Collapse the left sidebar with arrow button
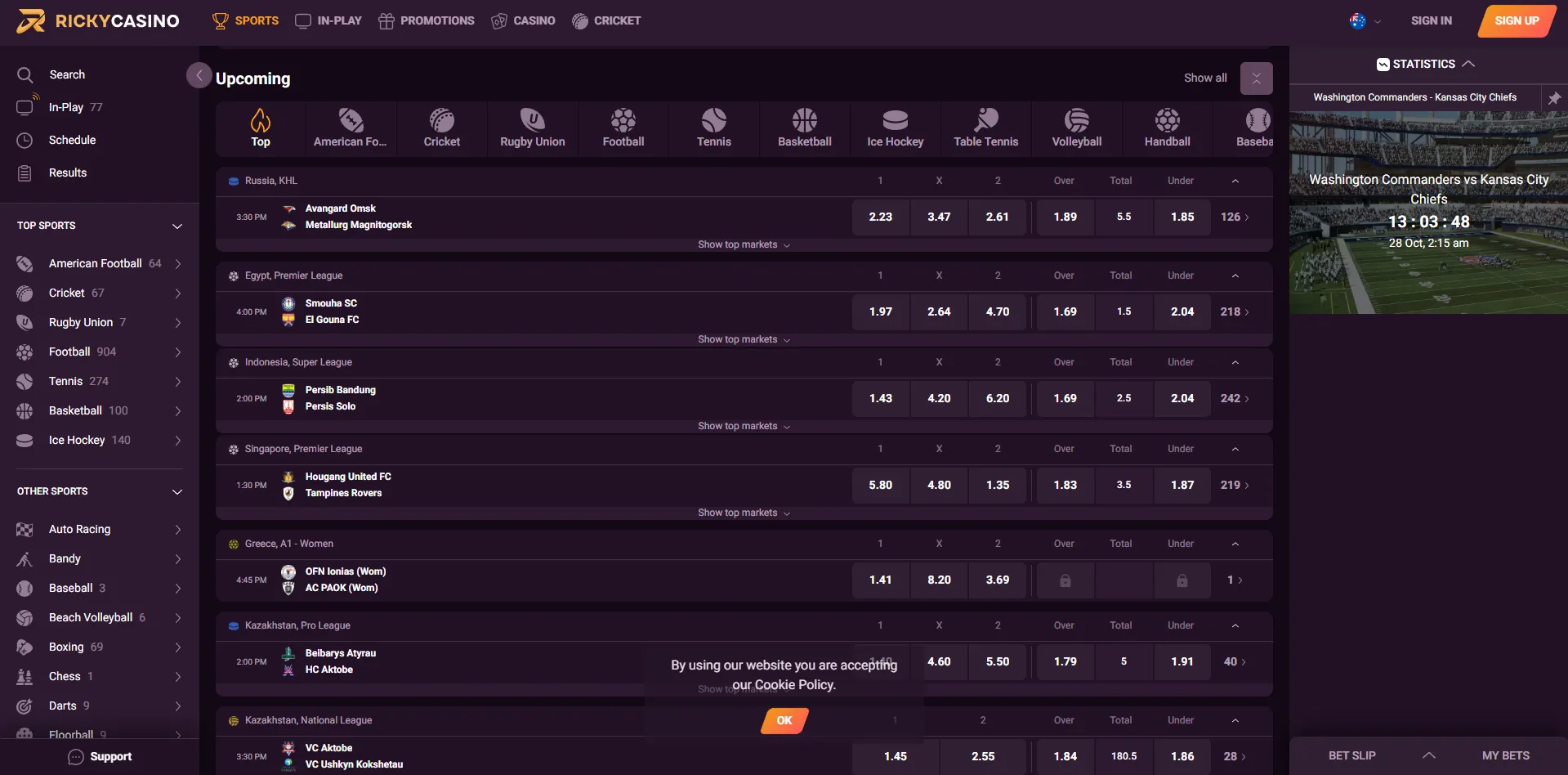The image size is (1568, 775). 199,75
